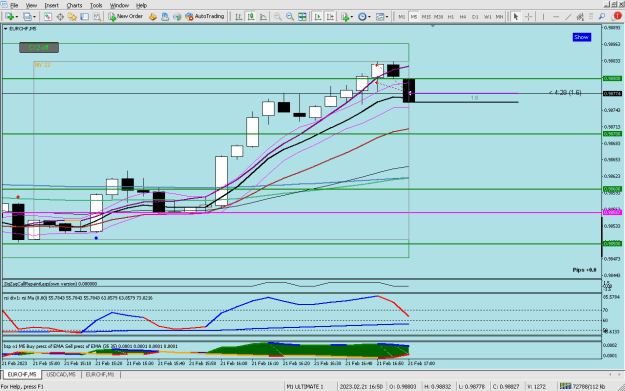Screen dimensions: 625x391
Task: Switch to the EURCHF,M1 chart tab
Action: pyautogui.click(x=100, y=375)
